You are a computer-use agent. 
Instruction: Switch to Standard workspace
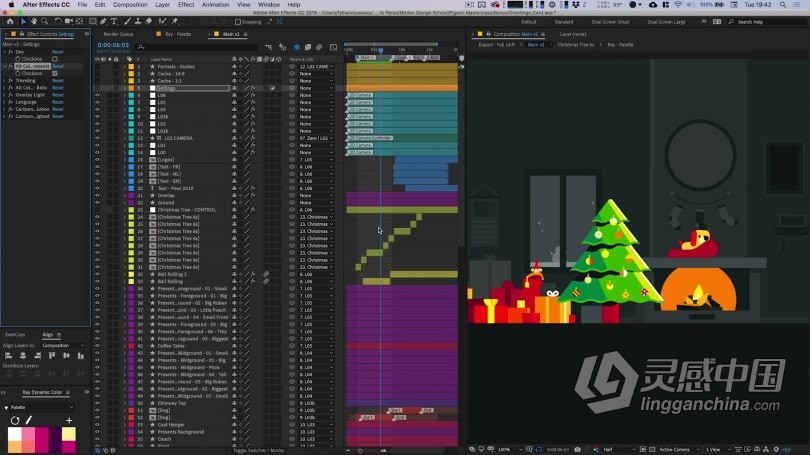click(564, 22)
